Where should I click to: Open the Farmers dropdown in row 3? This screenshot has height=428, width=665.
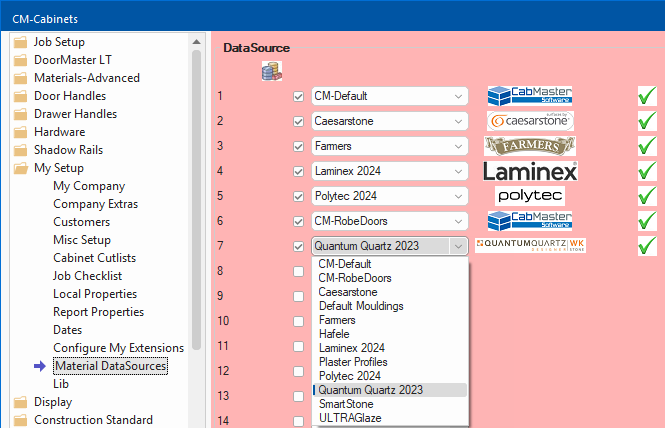pyautogui.click(x=458, y=146)
